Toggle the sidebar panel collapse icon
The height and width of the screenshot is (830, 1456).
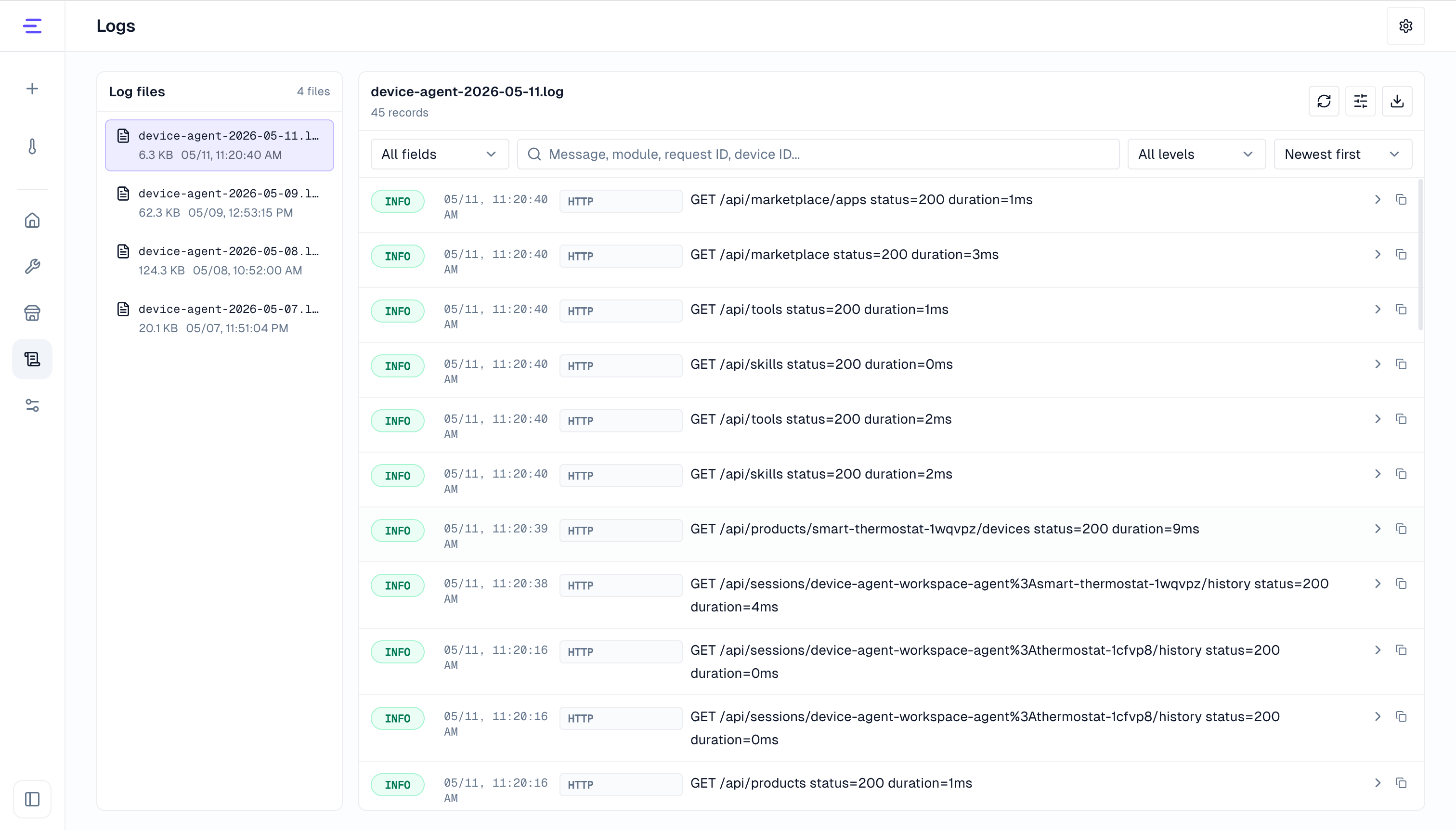tap(32, 799)
